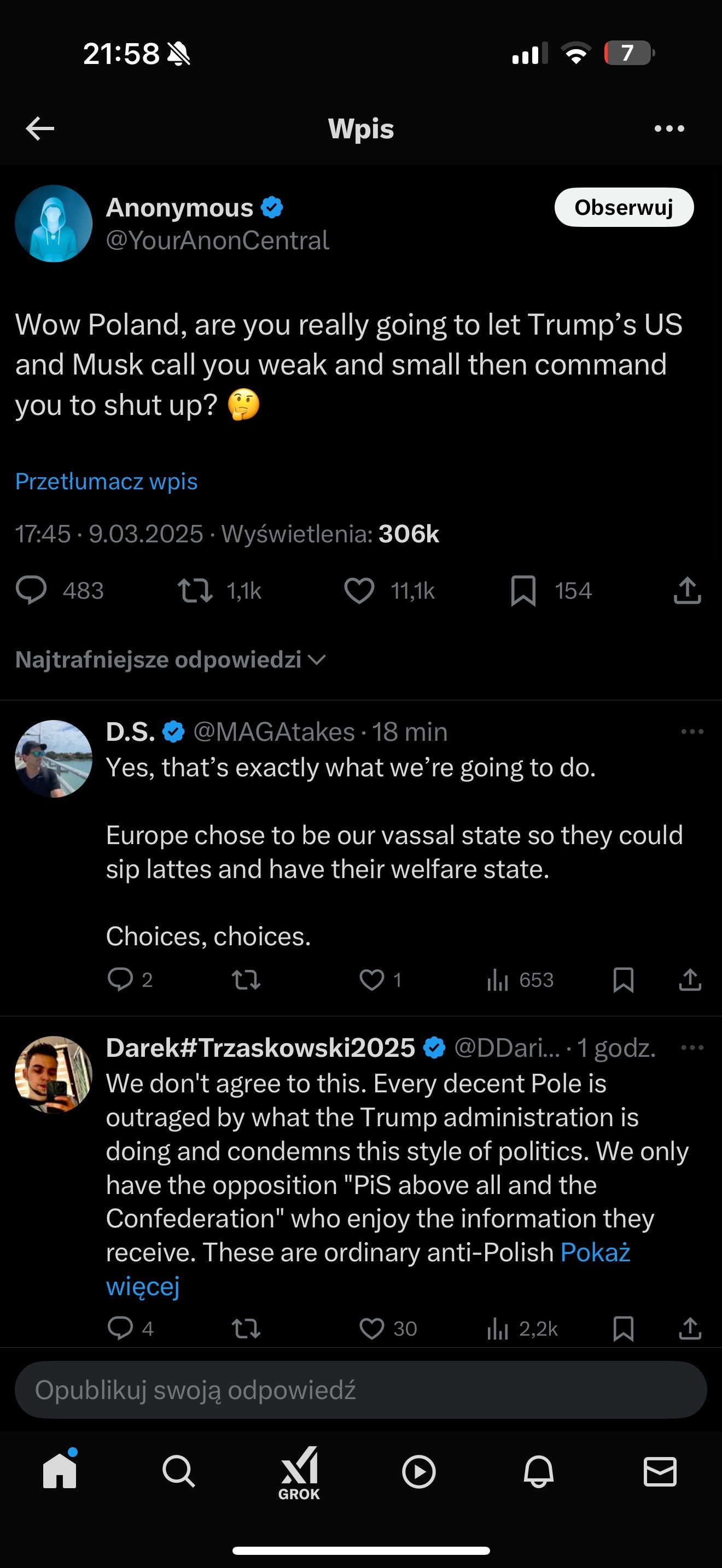Repost the Anonymous post
Image resolution: width=722 pixels, height=1568 pixels.
click(x=195, y=590)
